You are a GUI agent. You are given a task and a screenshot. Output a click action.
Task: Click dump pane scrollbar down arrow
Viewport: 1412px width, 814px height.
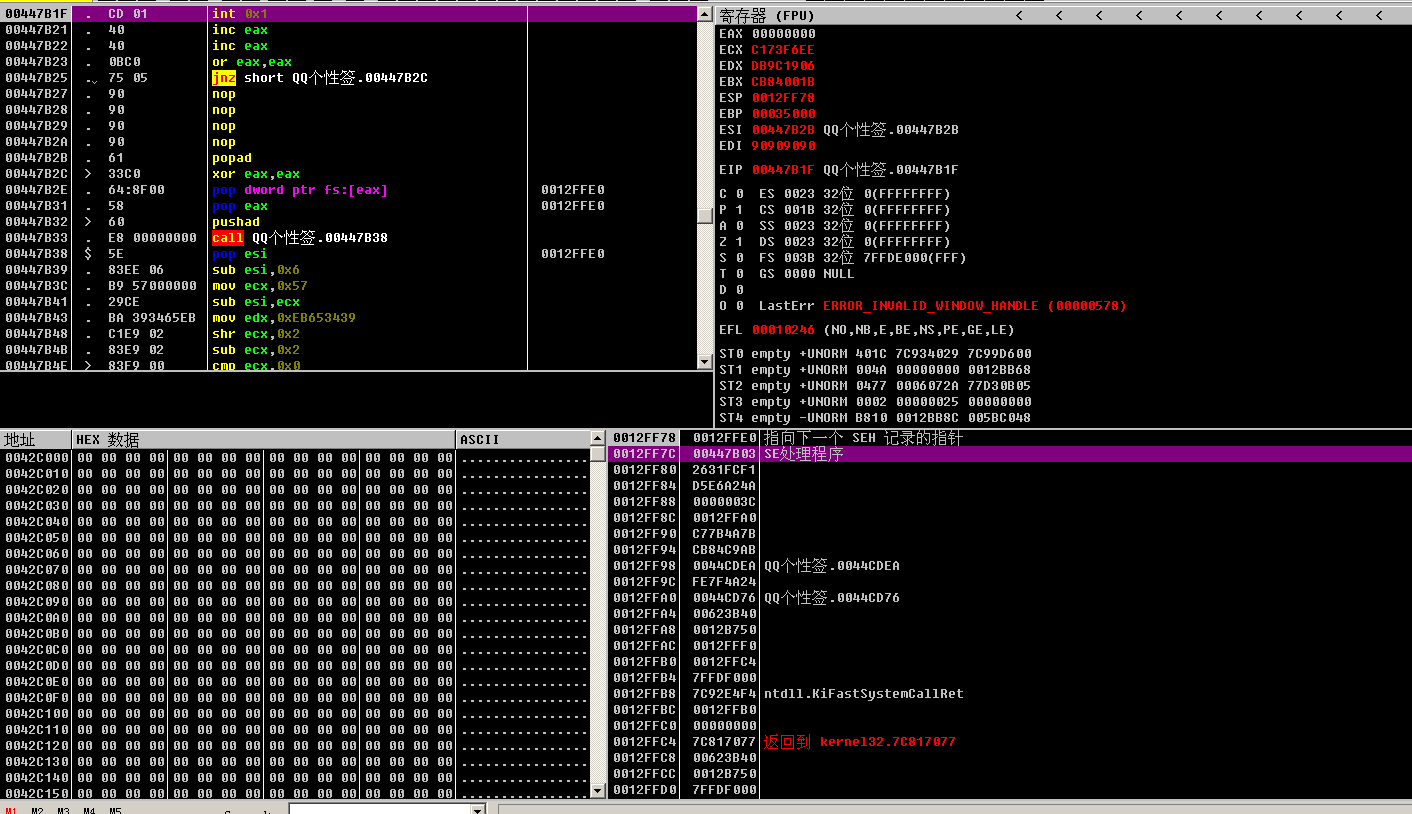click(x=598, y=790)
